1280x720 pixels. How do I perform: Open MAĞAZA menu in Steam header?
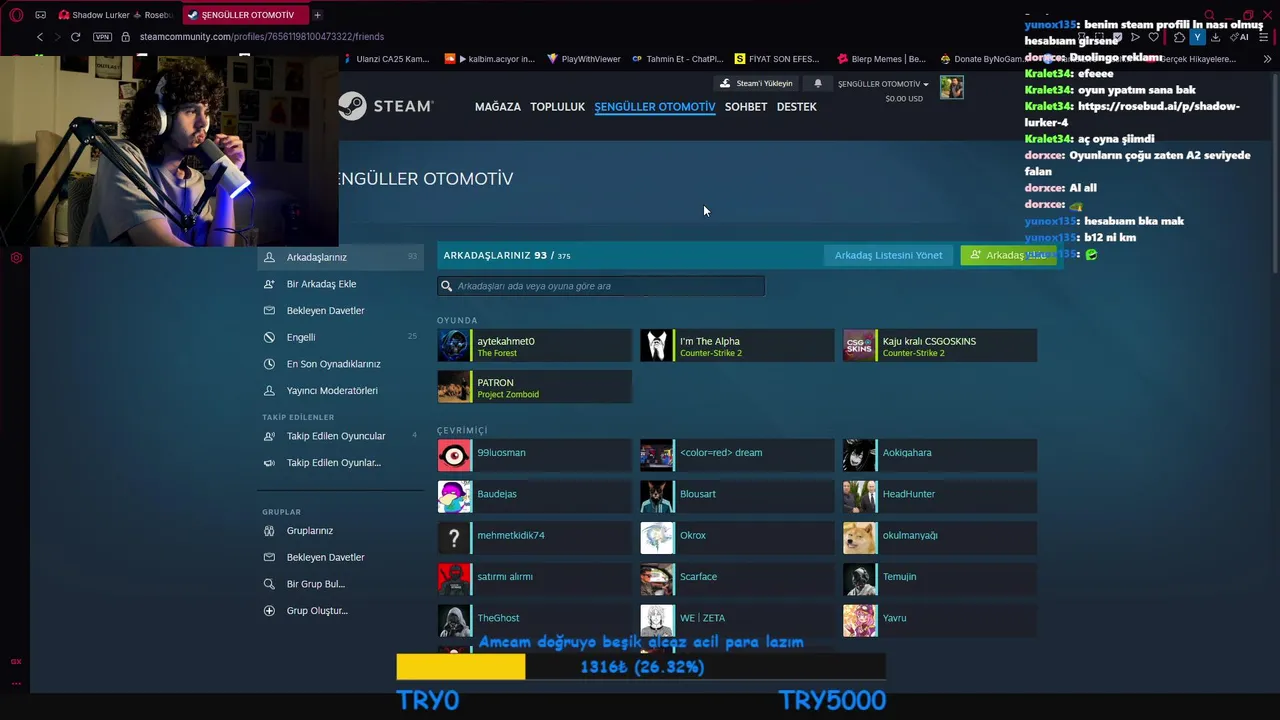coord(498,107)
